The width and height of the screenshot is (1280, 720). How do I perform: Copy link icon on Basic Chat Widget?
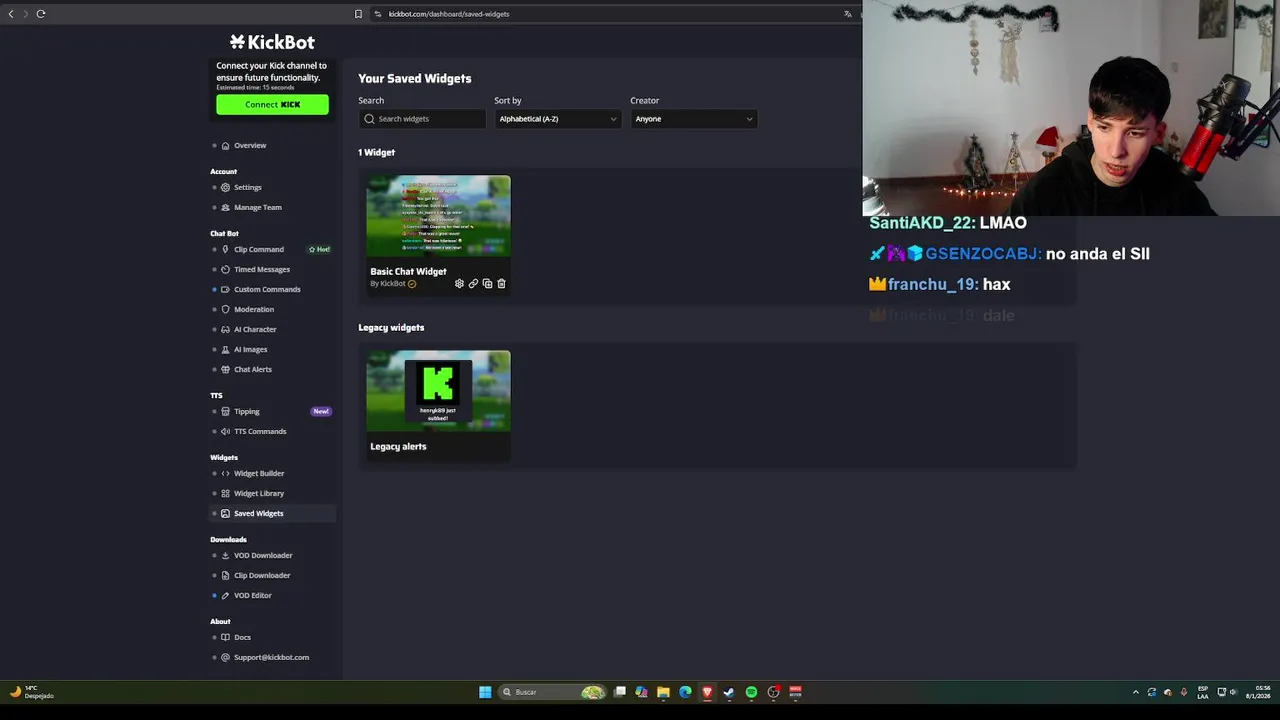pyautogui.click(x=473, y=284)
